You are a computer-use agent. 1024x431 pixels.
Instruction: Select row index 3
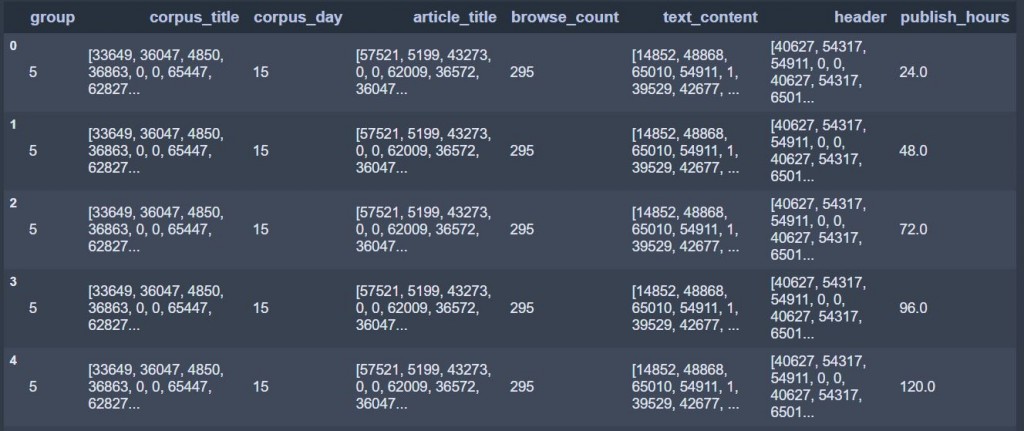coord(13,282)
